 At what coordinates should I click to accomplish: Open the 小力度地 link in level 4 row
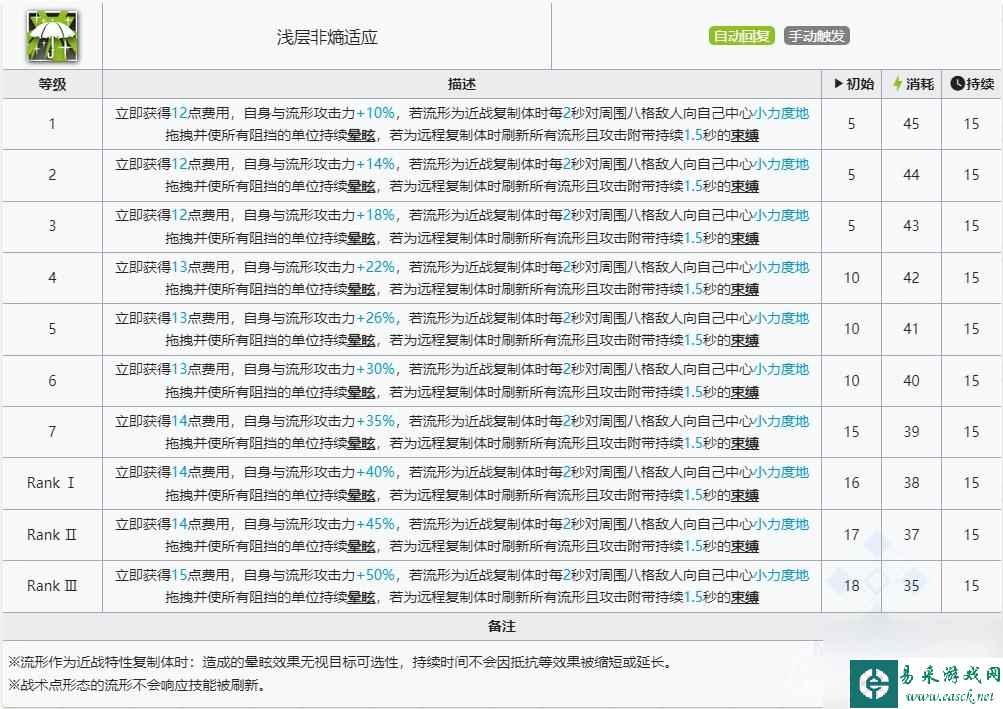(781, 267)
